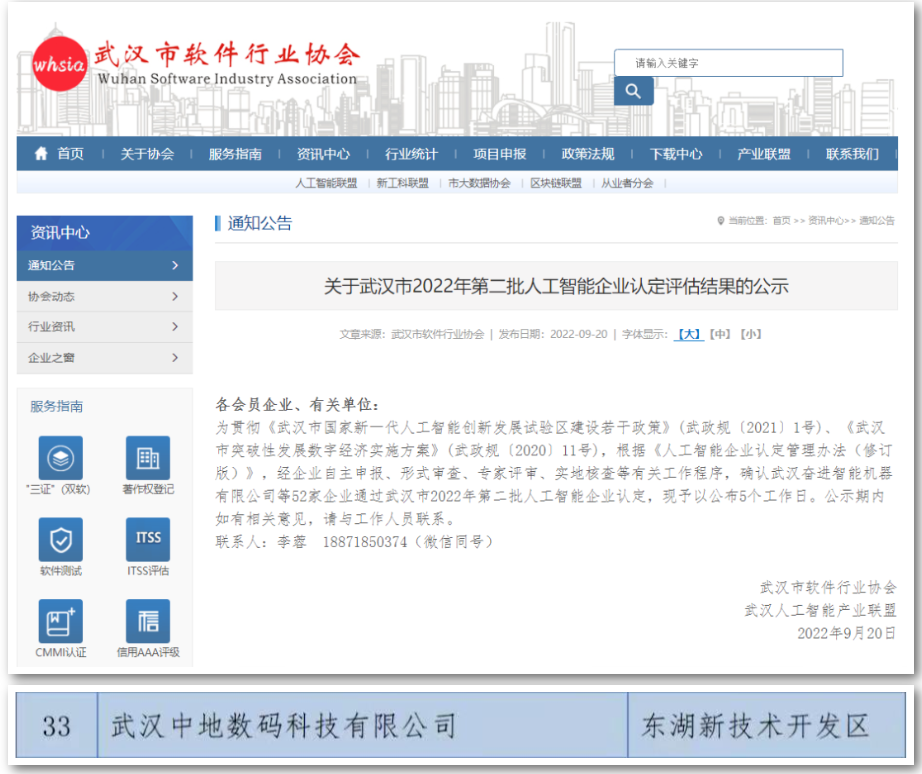The width and height of the screenshot is (922, 774).
Task: Click the article title 关于武汉市2022年第二批人工智能企业认定评估结果的公示
Action: (556, 286)
